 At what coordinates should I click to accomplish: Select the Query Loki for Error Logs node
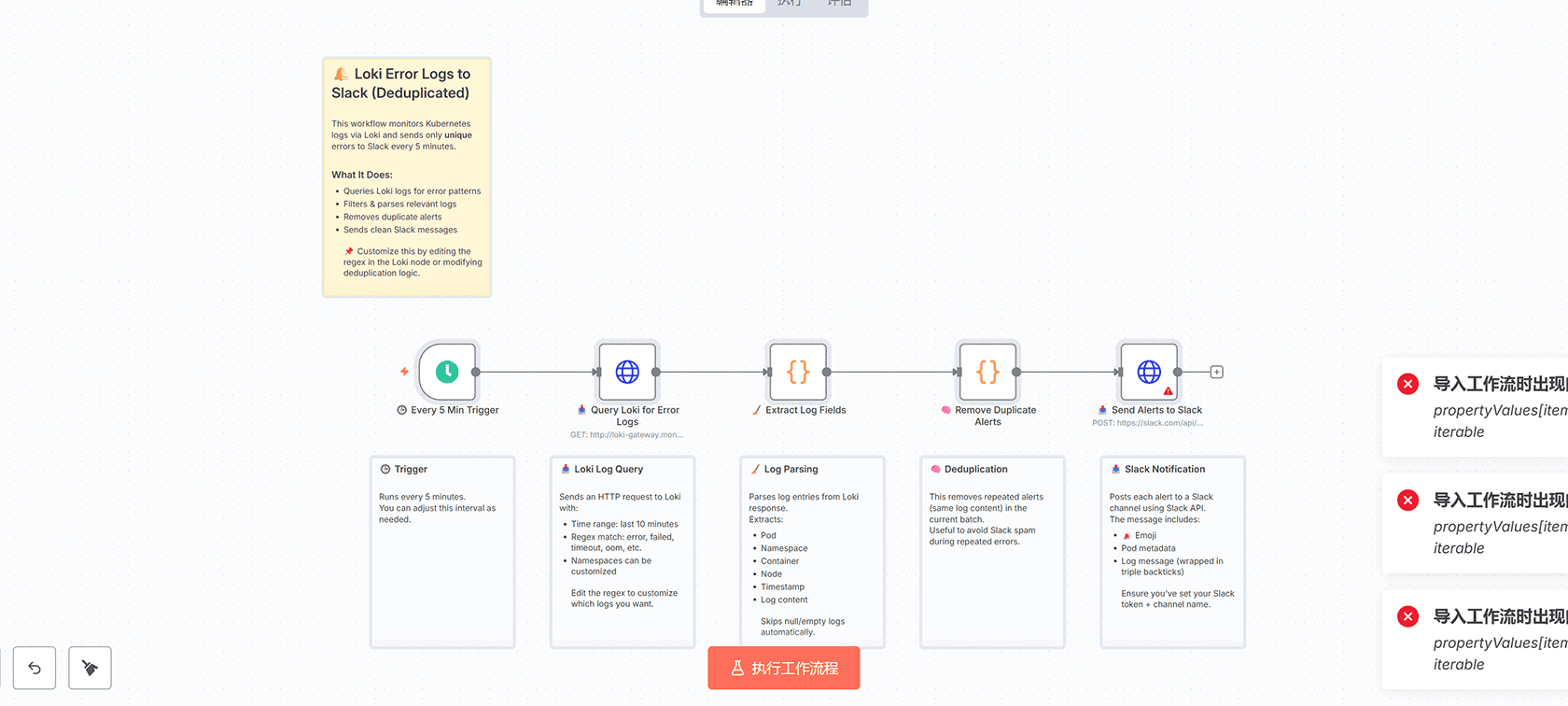click(627, 372)
